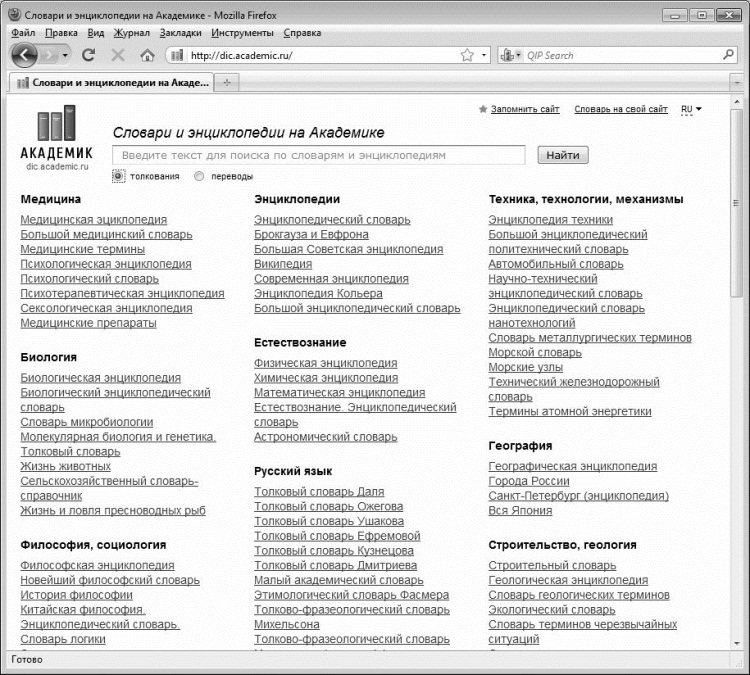Open a new tab with plus button
The width and height of the screenshot is (750, 675).
(x=226, y=82)
